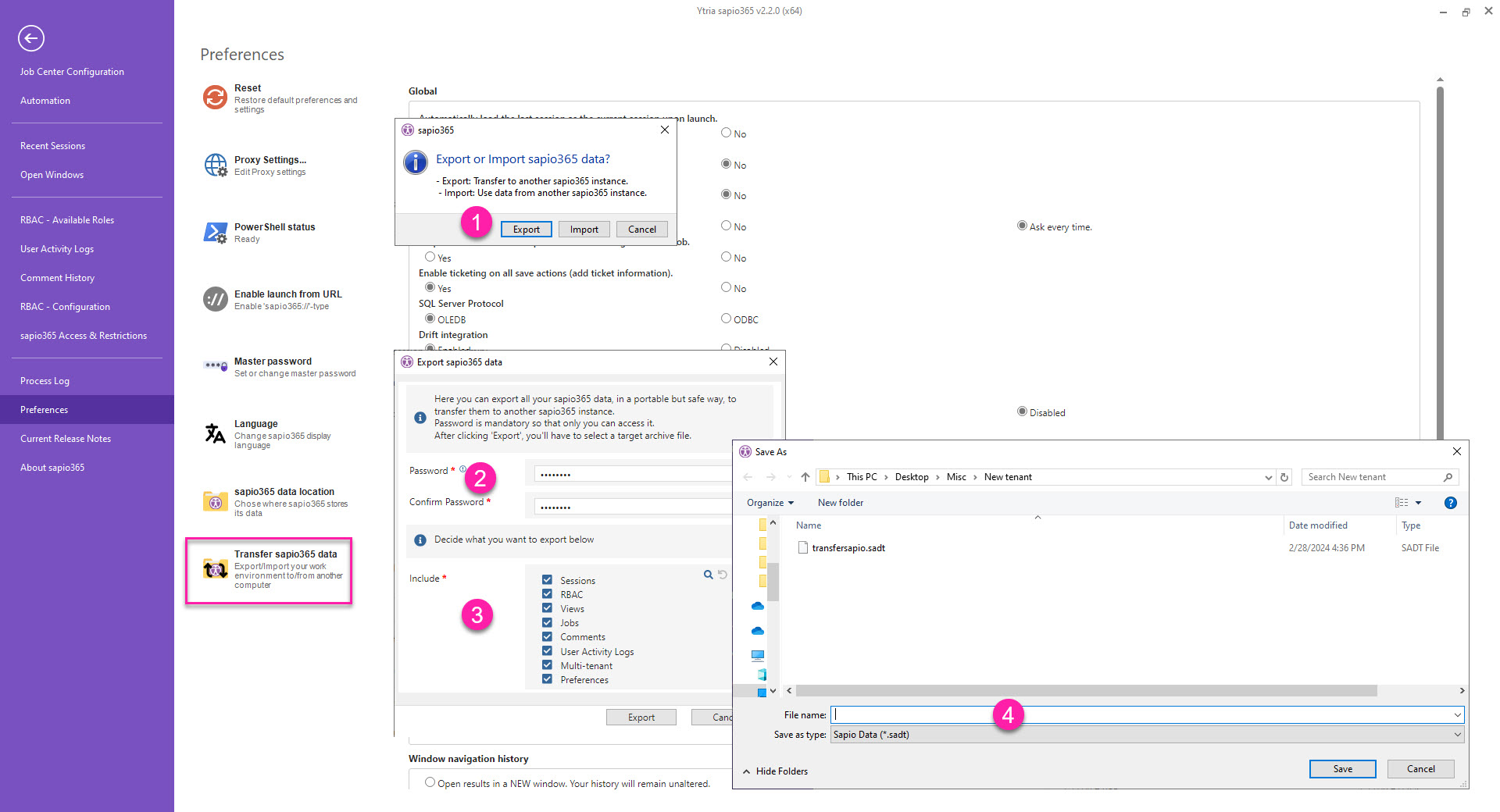
Task: Open Job Center Configuration in sidebar
Action: pyautogui.click(x=72, y=72)
